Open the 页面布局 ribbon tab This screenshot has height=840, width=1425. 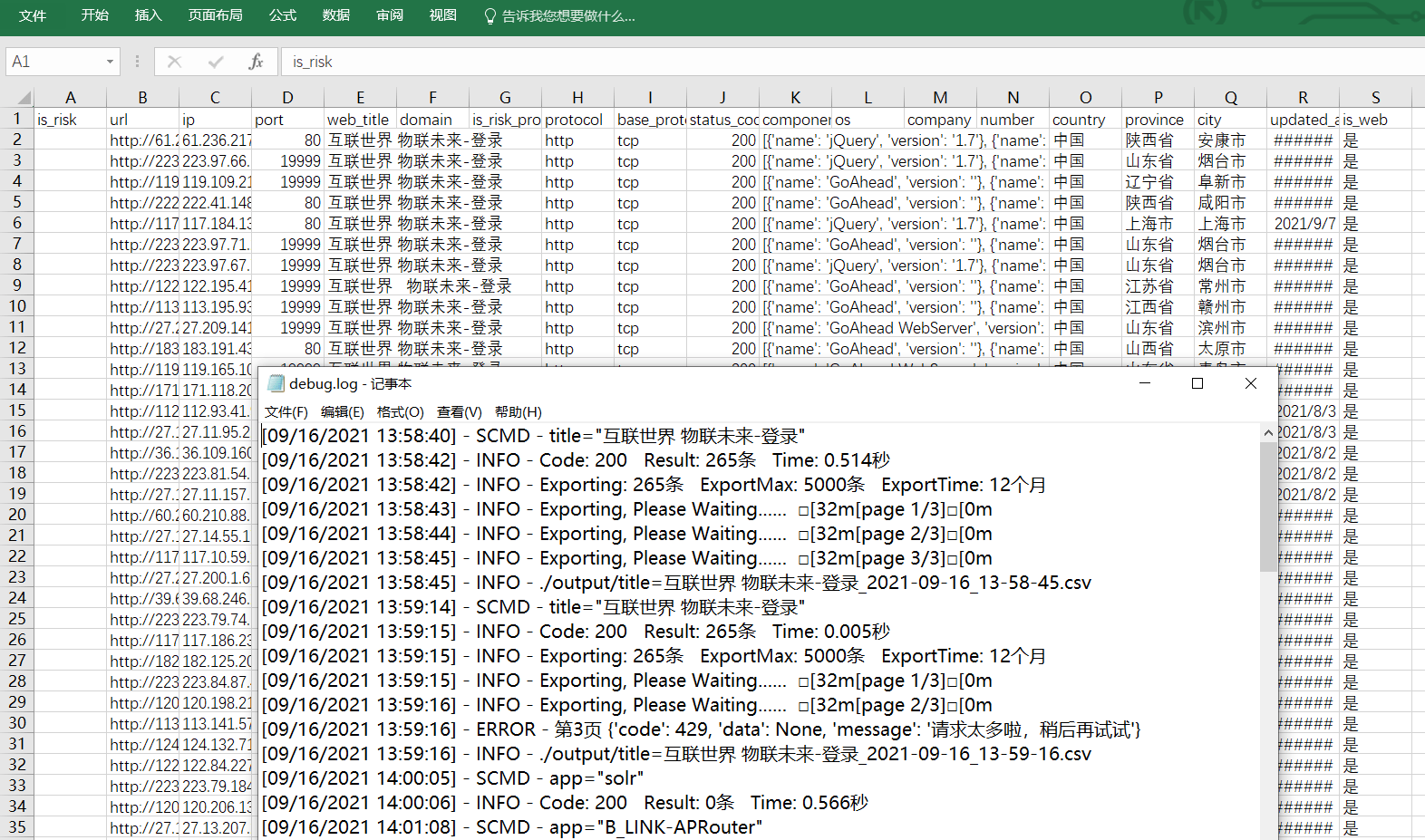pos(216,15)
